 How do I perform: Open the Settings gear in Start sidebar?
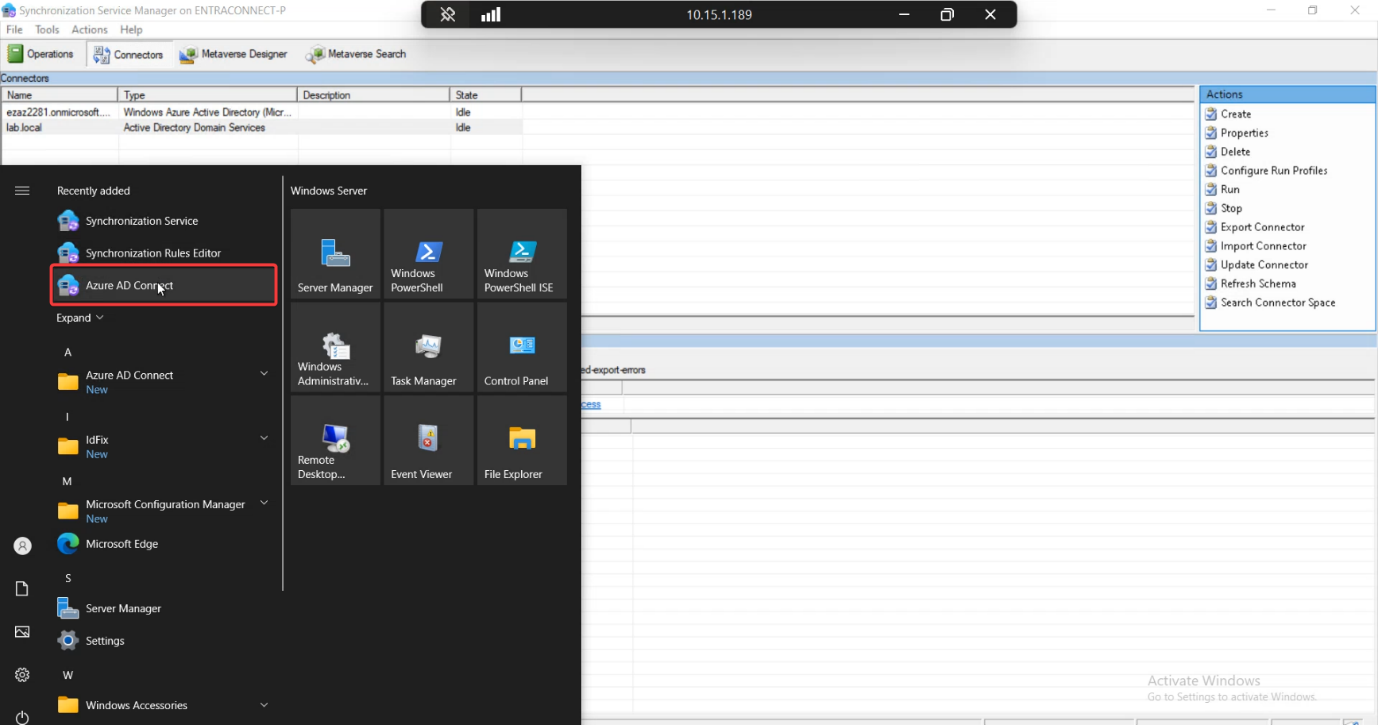tap(22, 675)
